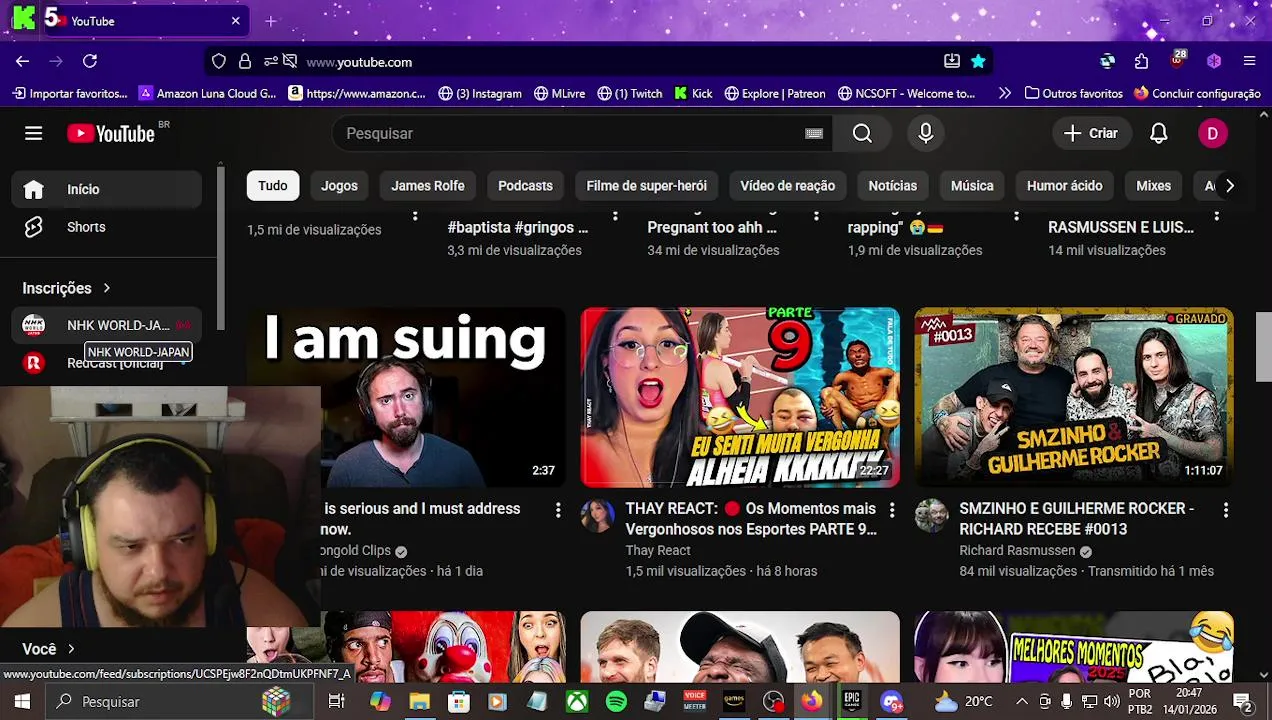Click the search magnifier button
The height and width of the screenshot is (720, 1272).
[x=862, y=133]
